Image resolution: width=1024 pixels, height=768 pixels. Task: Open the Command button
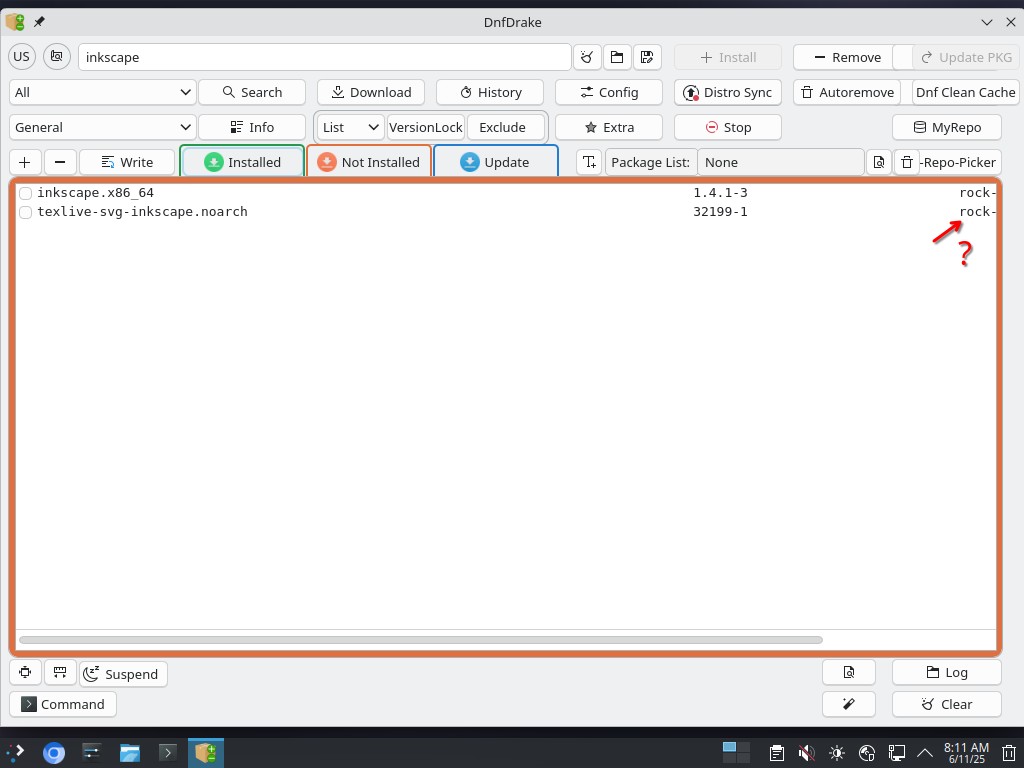click(x=63, y=704)
